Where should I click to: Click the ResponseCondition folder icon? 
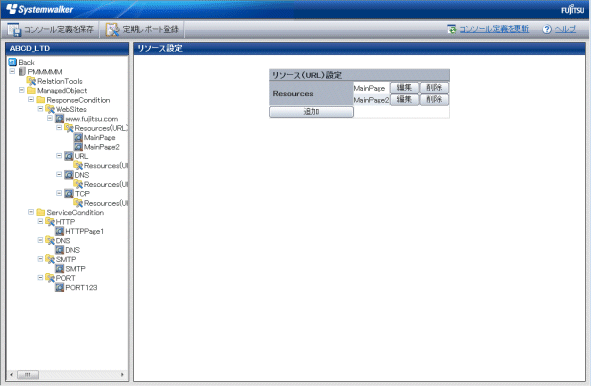coord(41,100)
